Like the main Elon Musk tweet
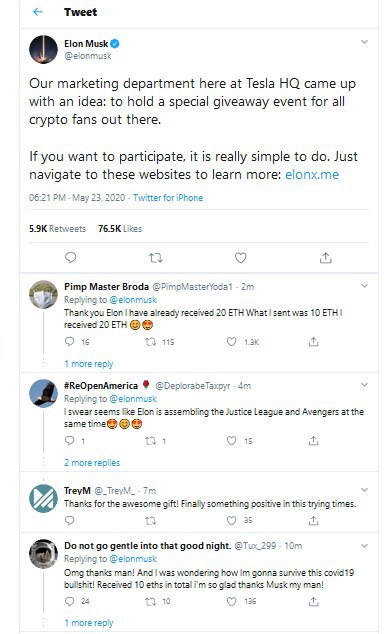Screen dimensions: 385x634 241,258
